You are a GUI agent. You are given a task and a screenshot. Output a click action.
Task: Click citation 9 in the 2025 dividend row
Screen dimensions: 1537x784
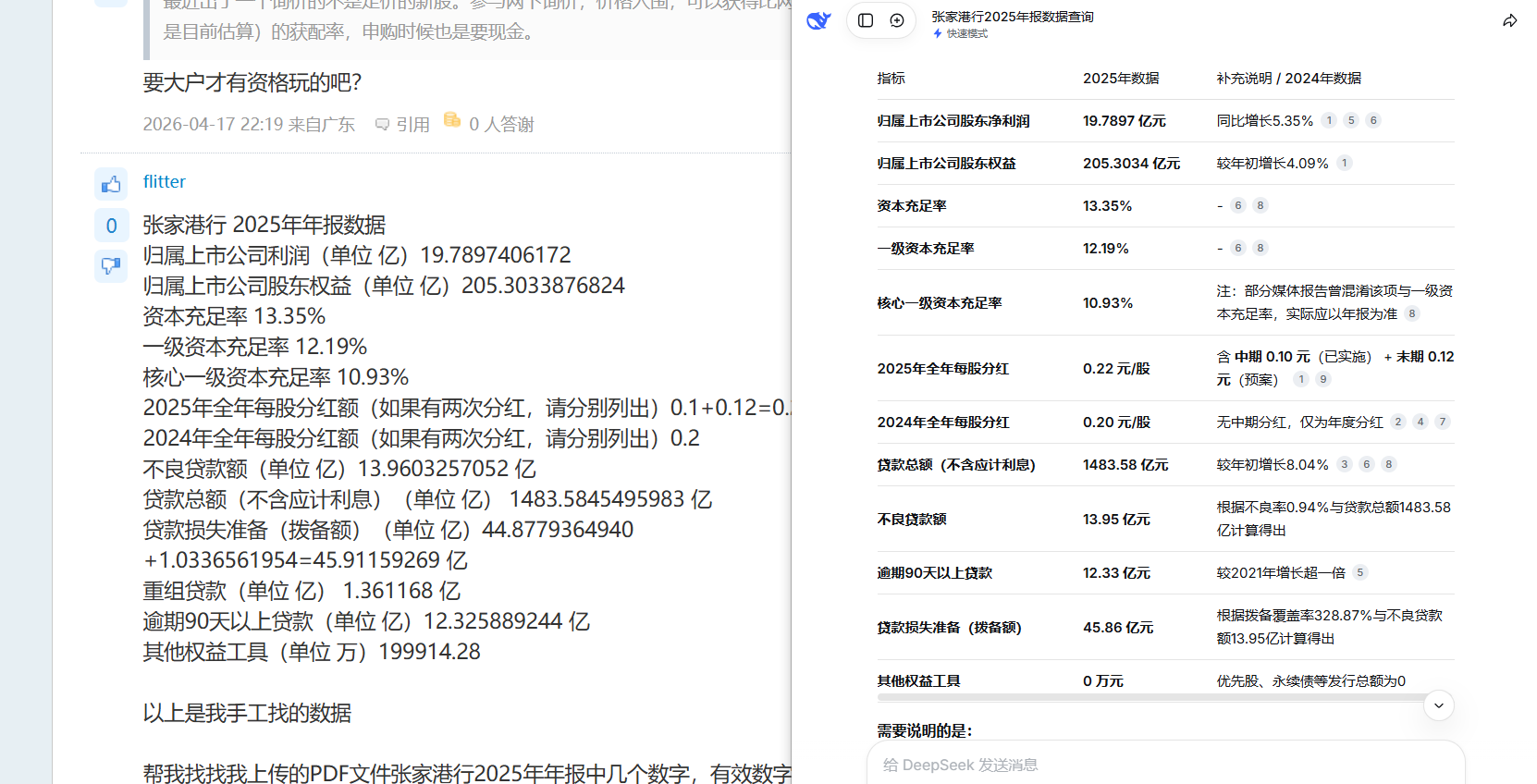pyautogui.click(x=1323, y=379)
